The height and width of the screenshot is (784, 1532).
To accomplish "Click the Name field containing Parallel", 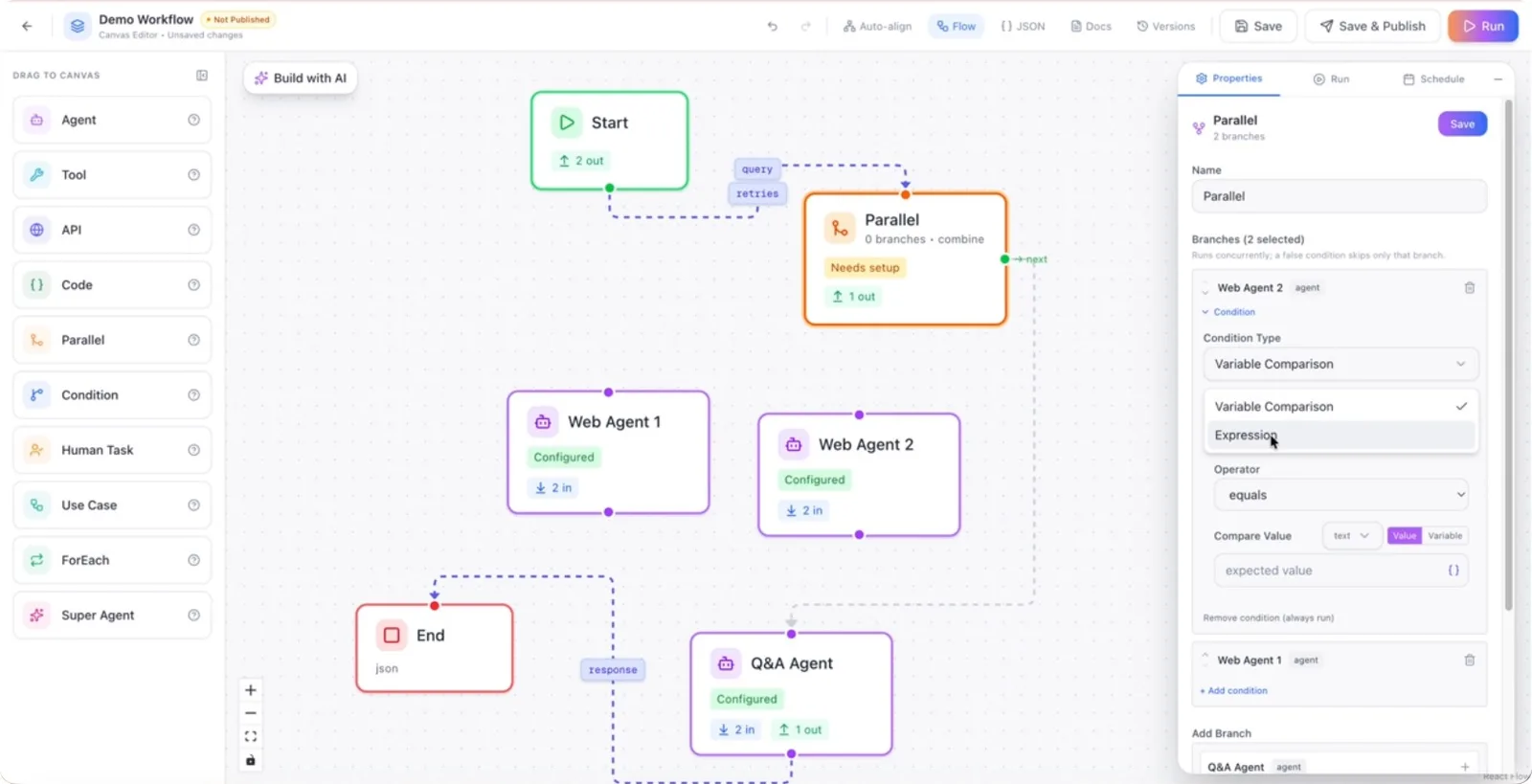I will tap(1339, 196).
